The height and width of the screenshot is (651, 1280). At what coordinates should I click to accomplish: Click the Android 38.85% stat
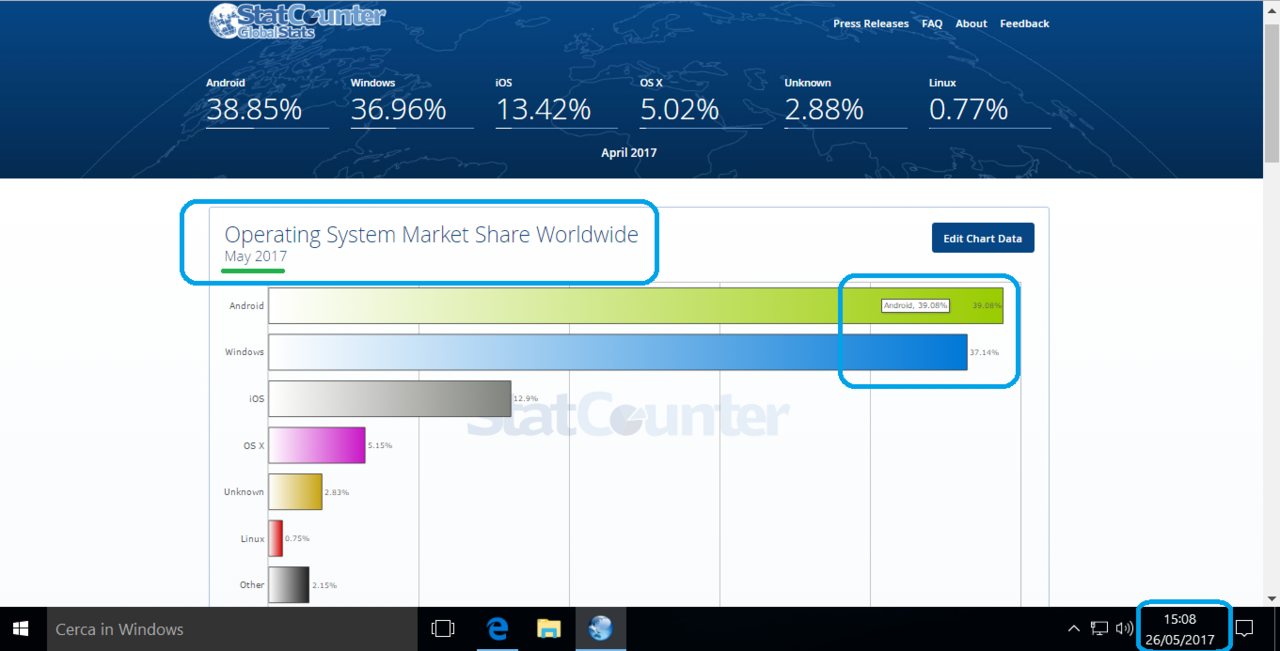pos(267,102)
